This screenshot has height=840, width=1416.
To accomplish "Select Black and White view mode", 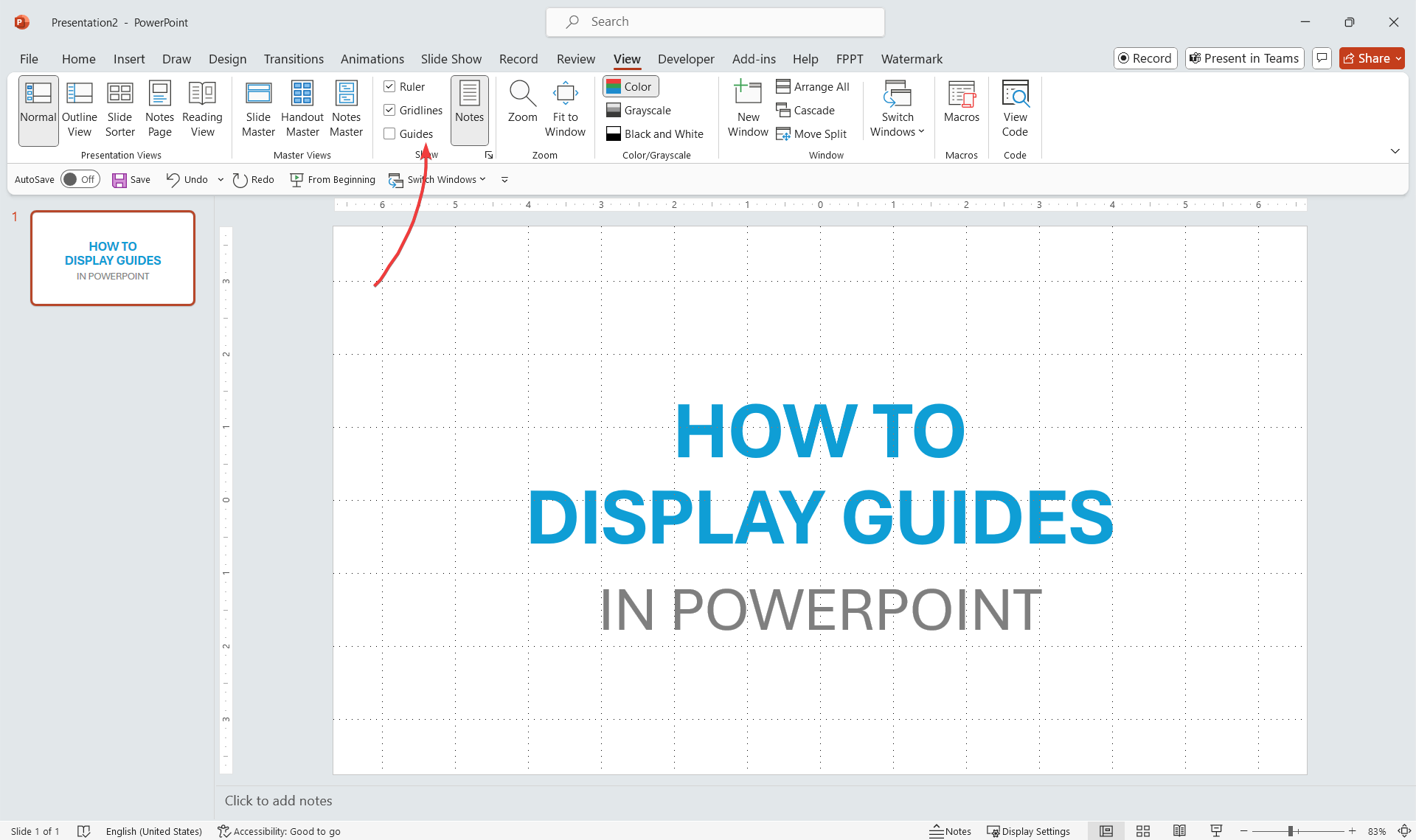I will tap(654, 133).
